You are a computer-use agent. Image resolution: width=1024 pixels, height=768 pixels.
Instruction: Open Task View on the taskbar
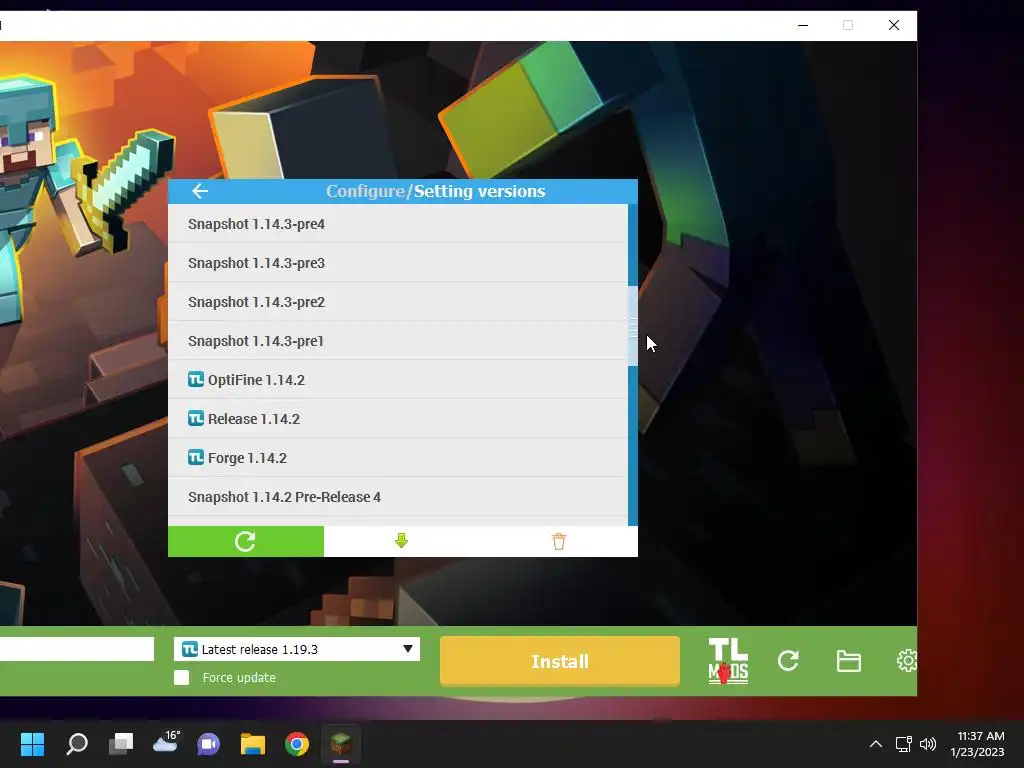[x=121, y=744]
